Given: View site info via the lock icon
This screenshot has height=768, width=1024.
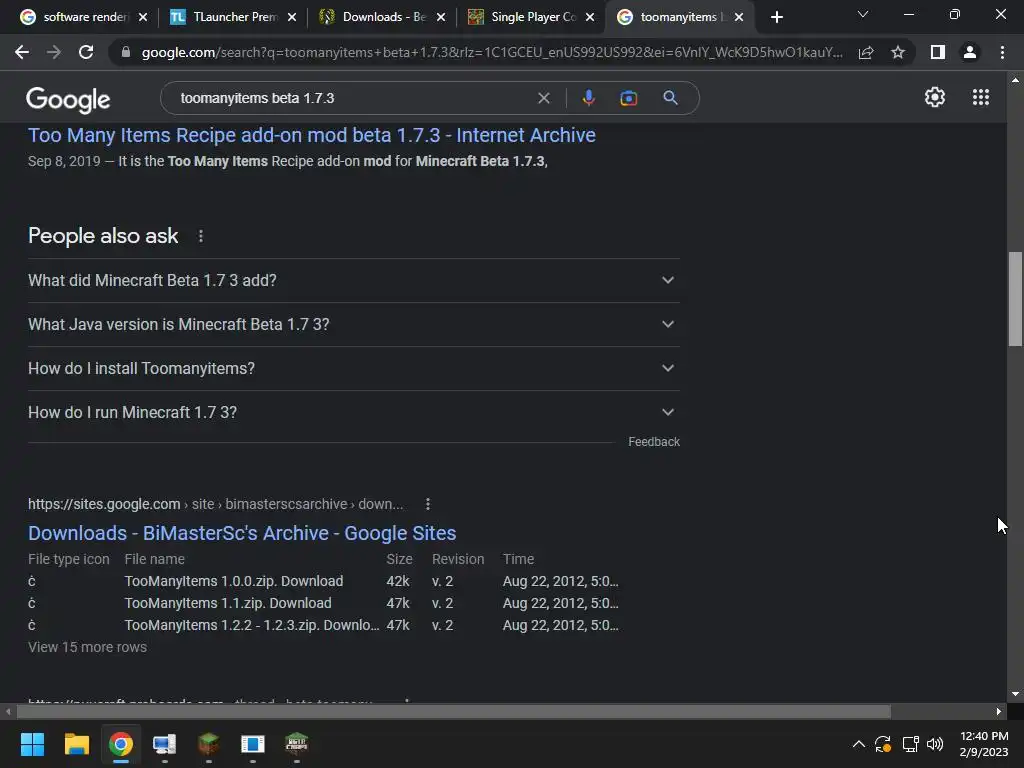Looking at the screenshot, I should coord(126,52).
